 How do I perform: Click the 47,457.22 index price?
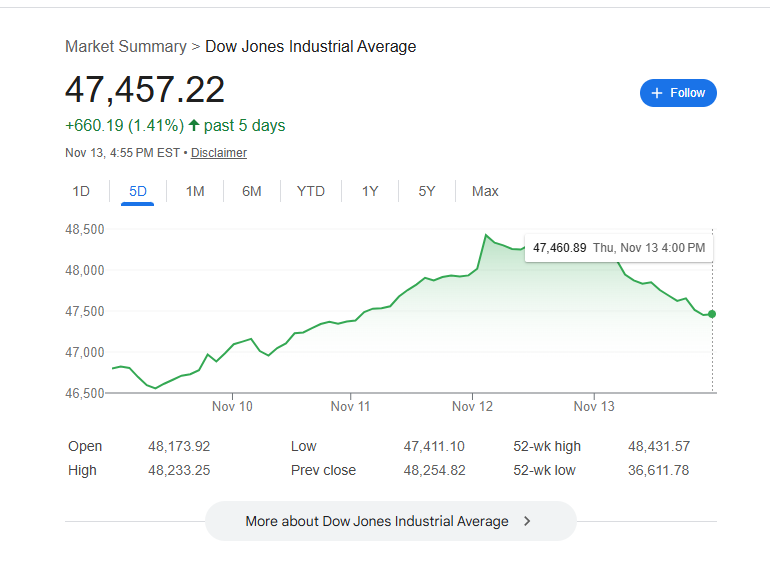[145, 90]
